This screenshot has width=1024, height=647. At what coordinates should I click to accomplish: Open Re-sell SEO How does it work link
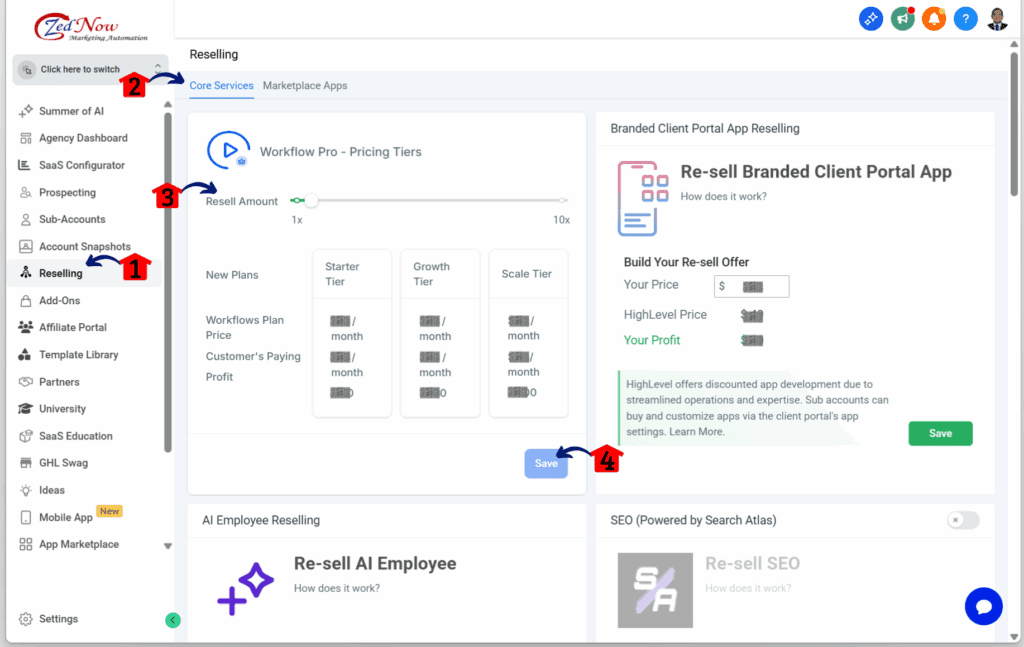pos(748,588)
